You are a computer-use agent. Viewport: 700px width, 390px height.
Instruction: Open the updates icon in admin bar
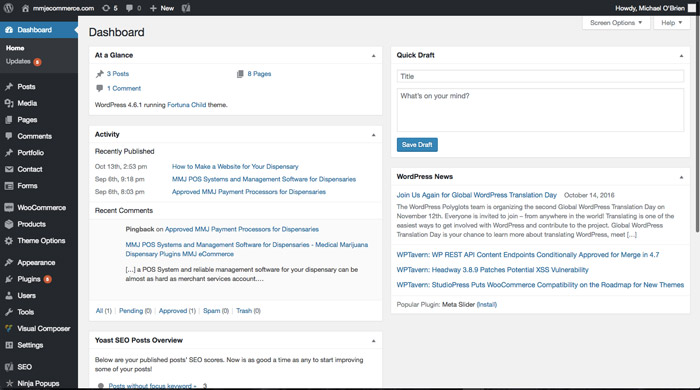[x=110, y=8]
